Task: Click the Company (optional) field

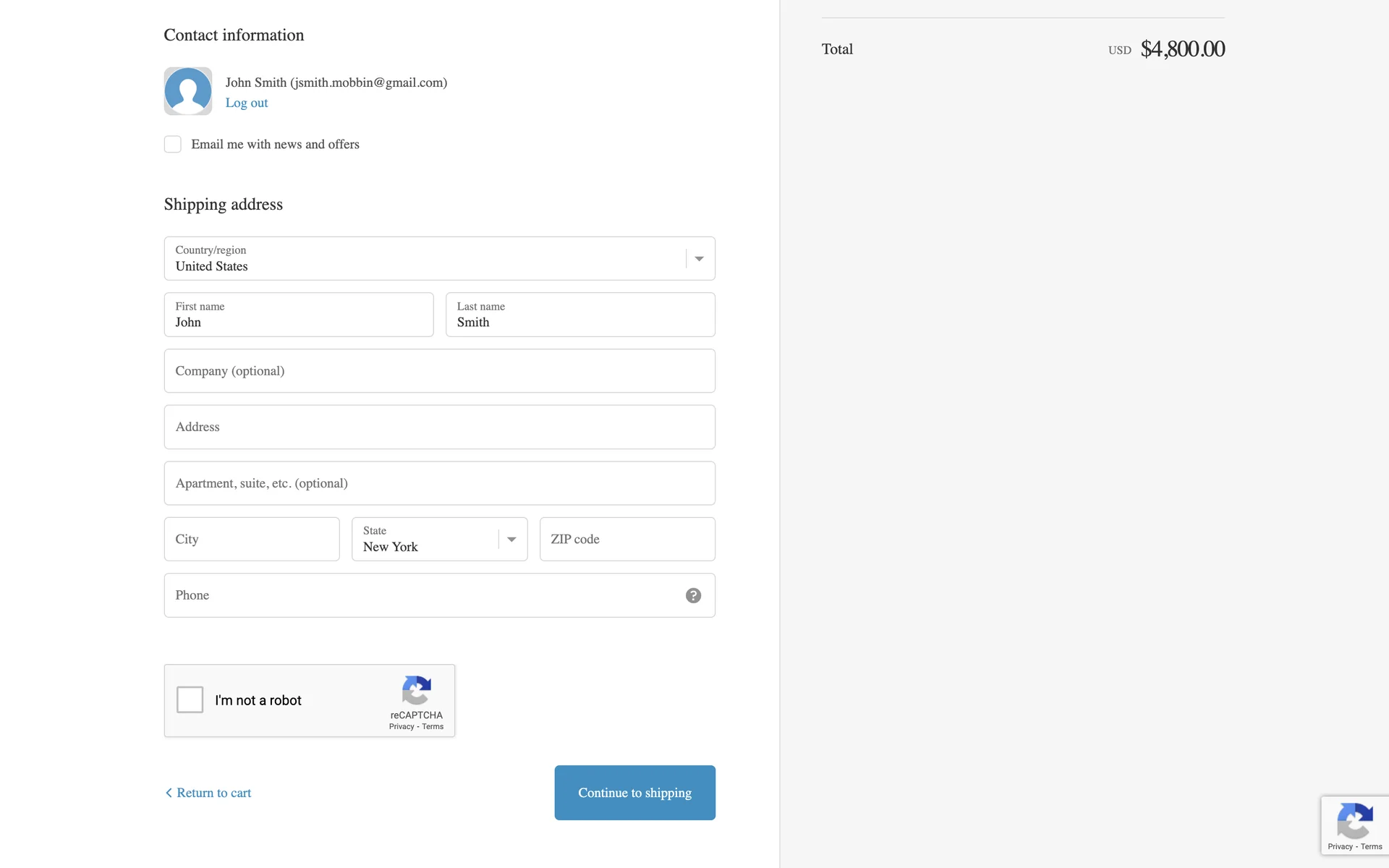Action: pos(439,371)
